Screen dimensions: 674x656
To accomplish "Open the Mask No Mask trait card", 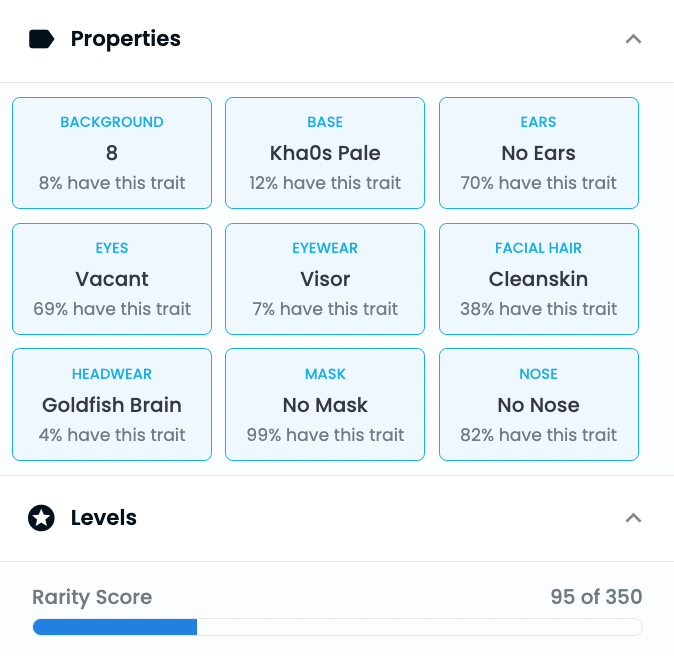I will [325, 405].
